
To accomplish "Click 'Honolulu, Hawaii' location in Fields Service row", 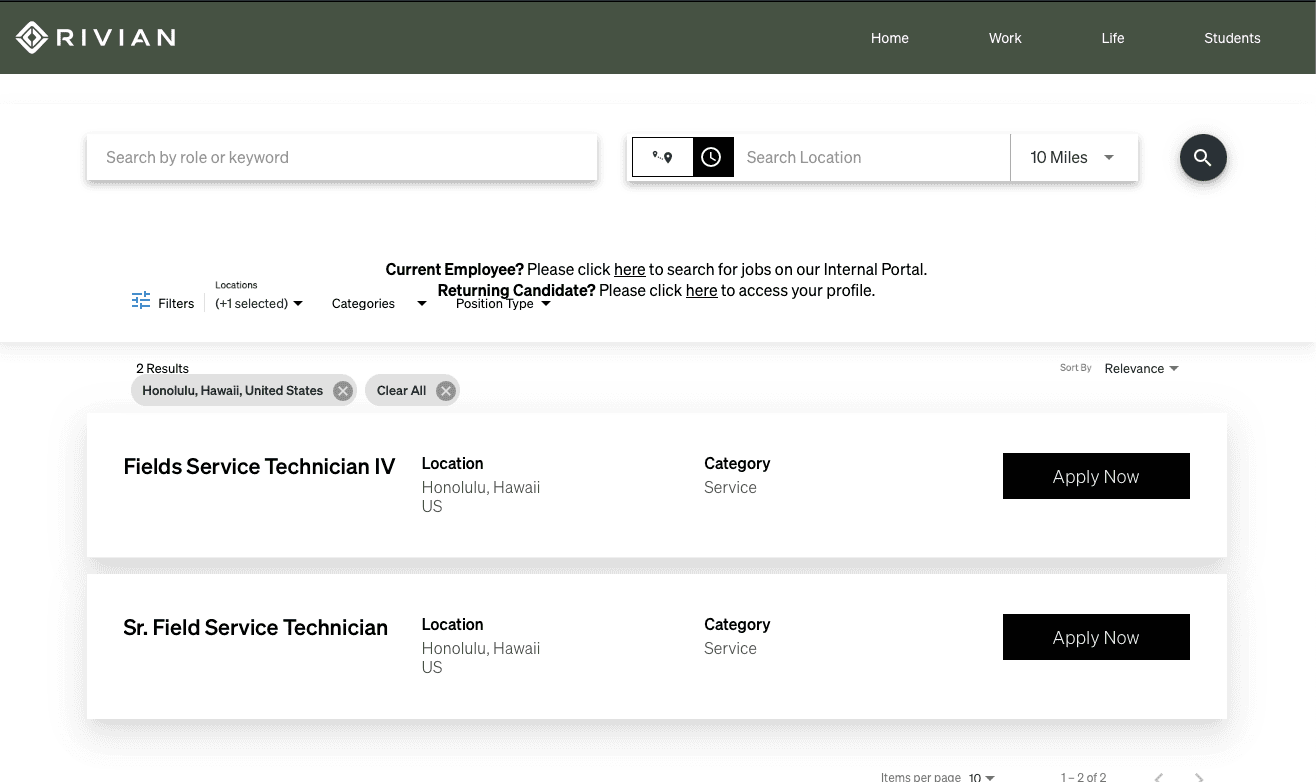I will pos(481,487).
